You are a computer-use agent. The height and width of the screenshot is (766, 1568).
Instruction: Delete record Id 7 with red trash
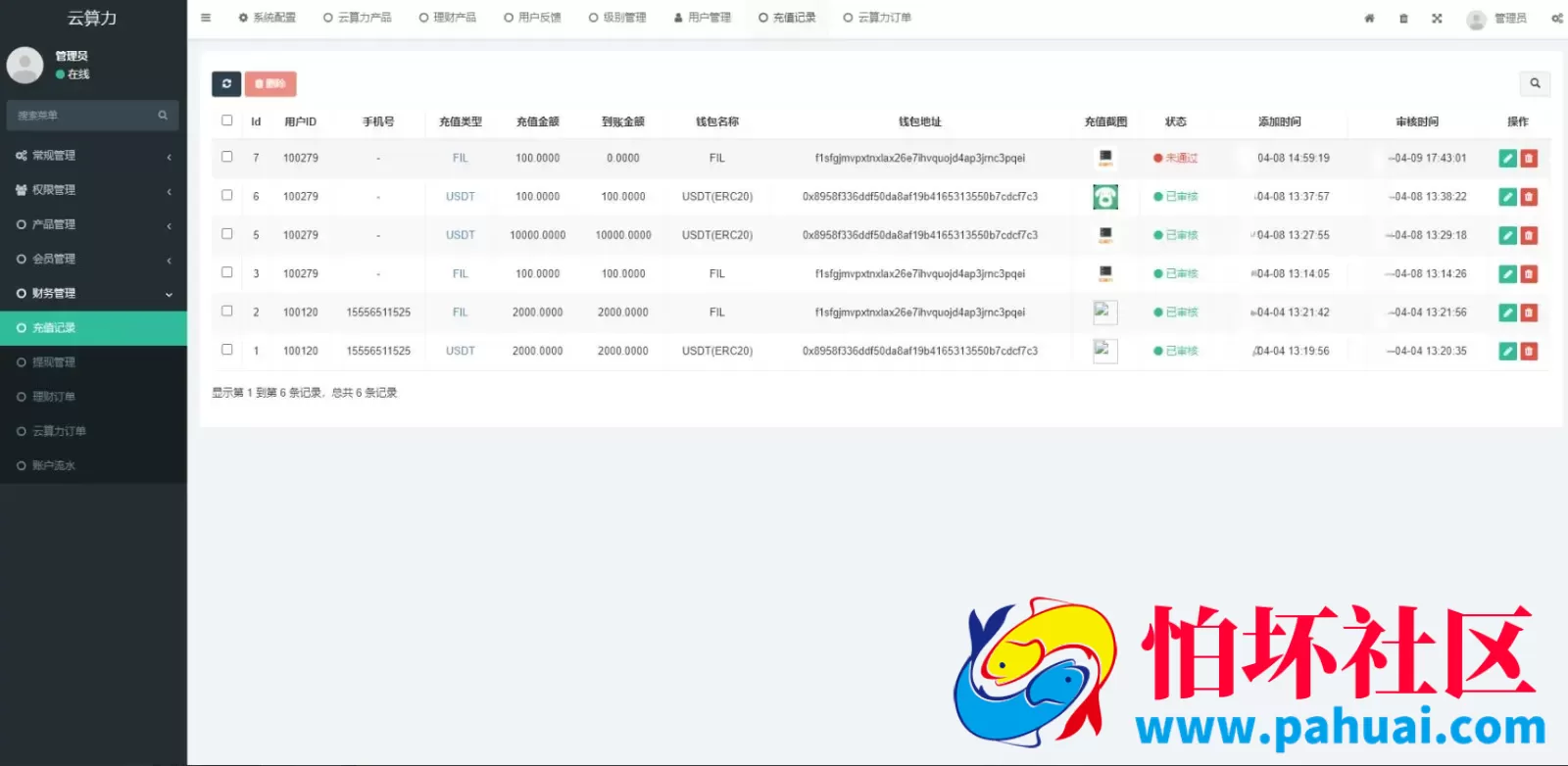click(x=1529, y=159)
